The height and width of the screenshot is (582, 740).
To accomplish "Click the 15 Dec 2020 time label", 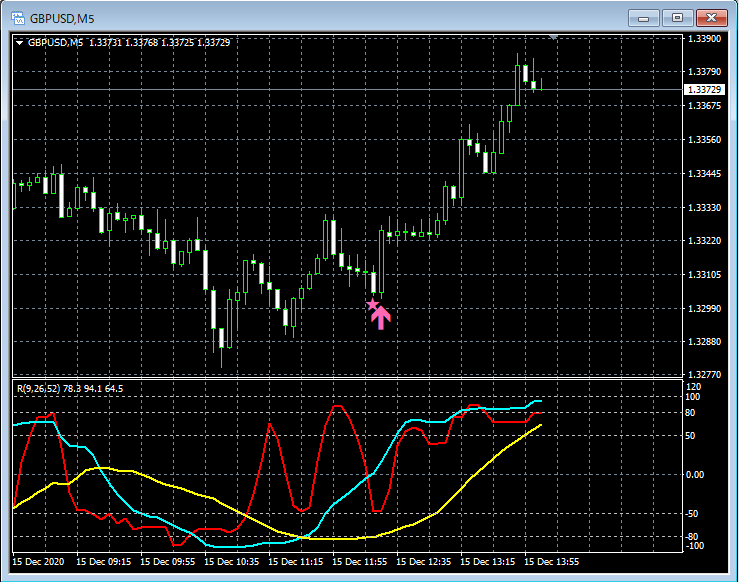I will (x=38, y=562).
